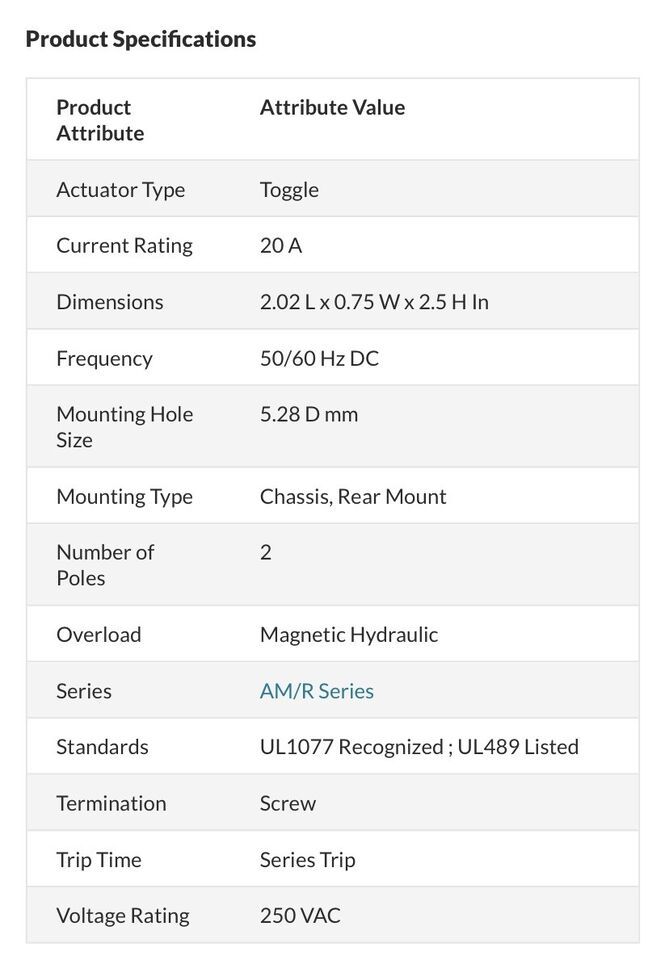The width and height of the screenshot is (669, 960).
Task: Click the Dimensions value text
Action: (374, 302)
